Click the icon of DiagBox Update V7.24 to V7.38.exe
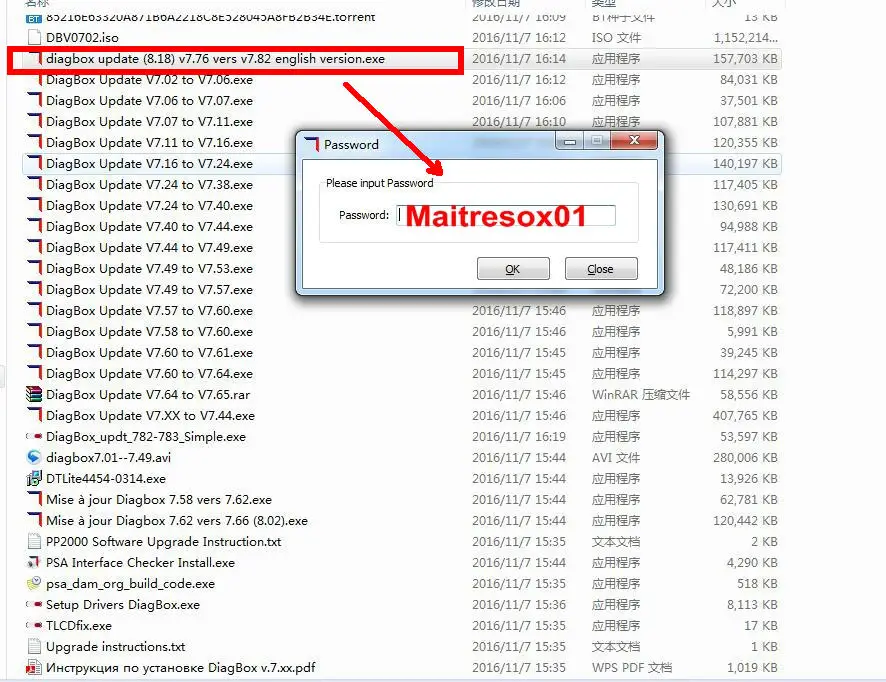886x682 pixels. point(34,185)
